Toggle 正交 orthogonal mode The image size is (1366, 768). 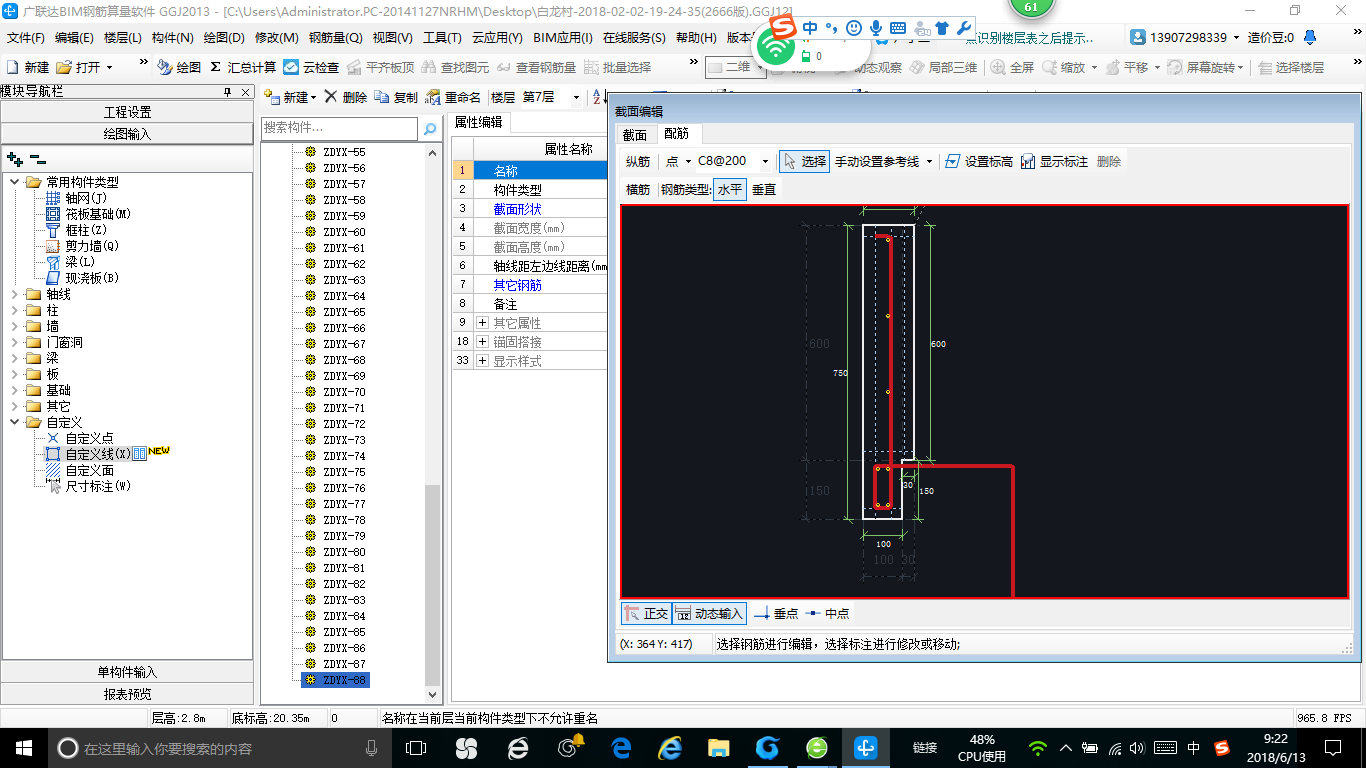[x=646, y=613]
